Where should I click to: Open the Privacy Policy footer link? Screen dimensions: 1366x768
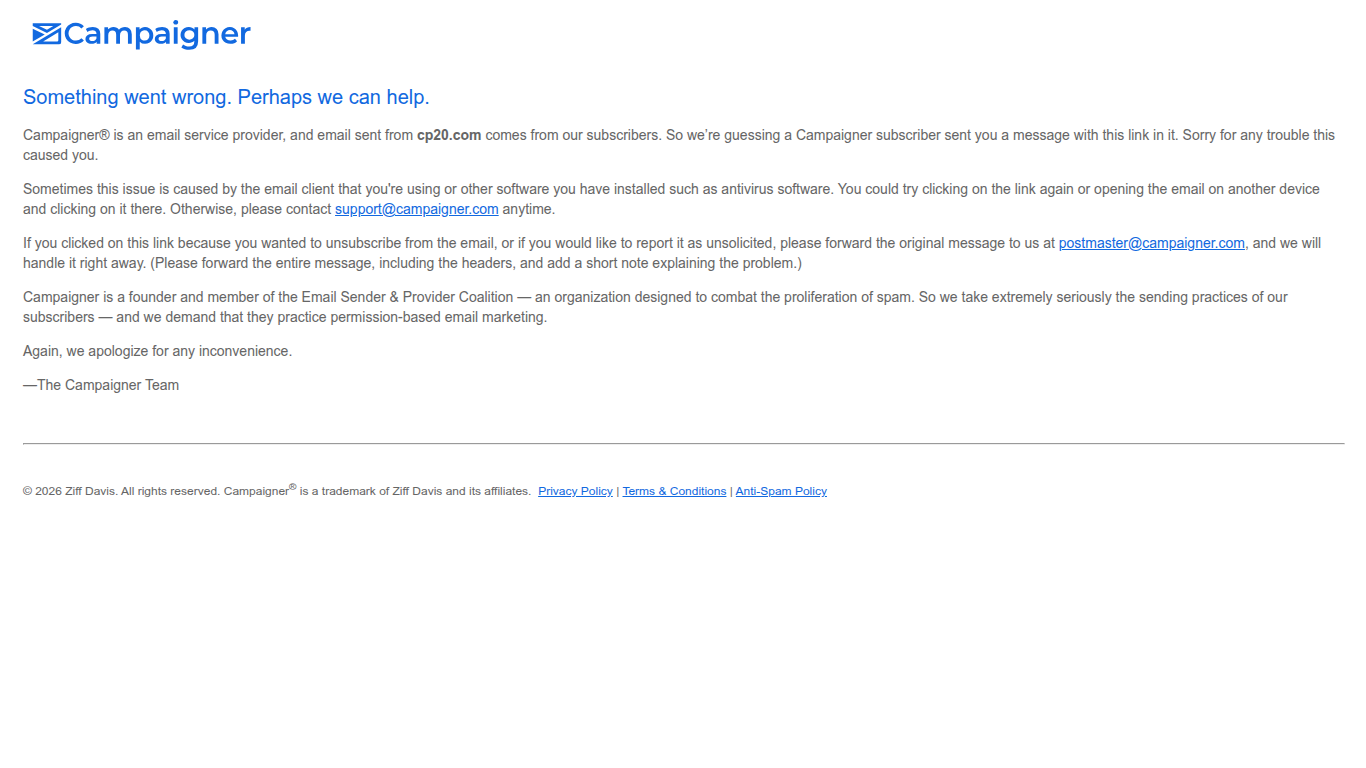coord(575,491)
